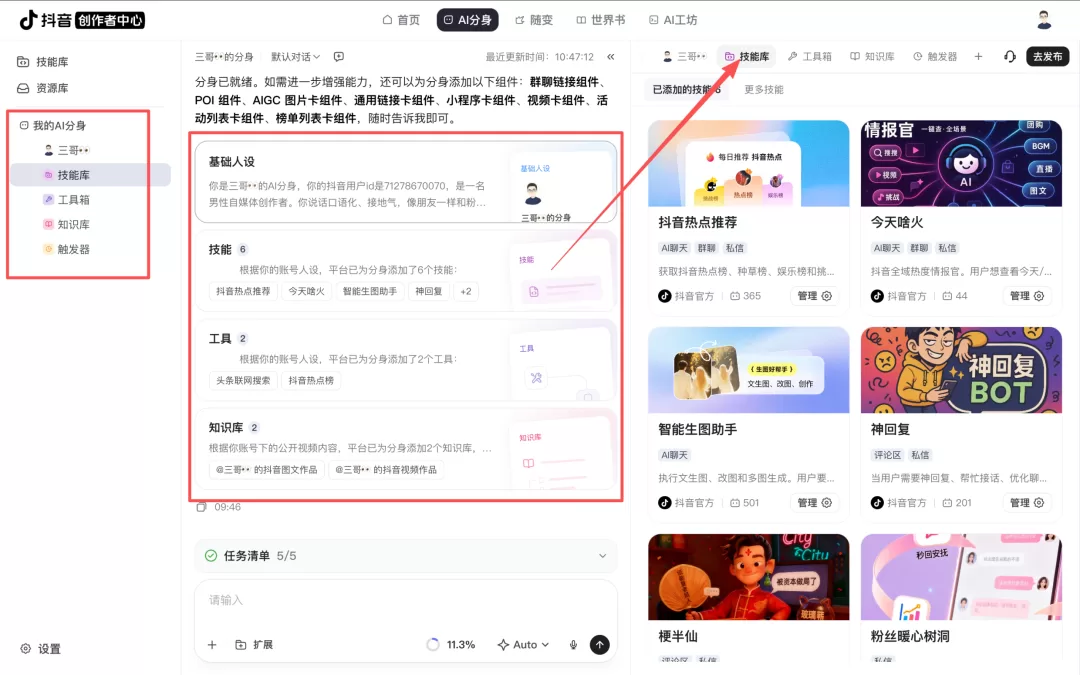Image resolution: width=1080 pixels, height=675 pixels.
Task: Go to the 随变 top tab
Action: (534, 20)
